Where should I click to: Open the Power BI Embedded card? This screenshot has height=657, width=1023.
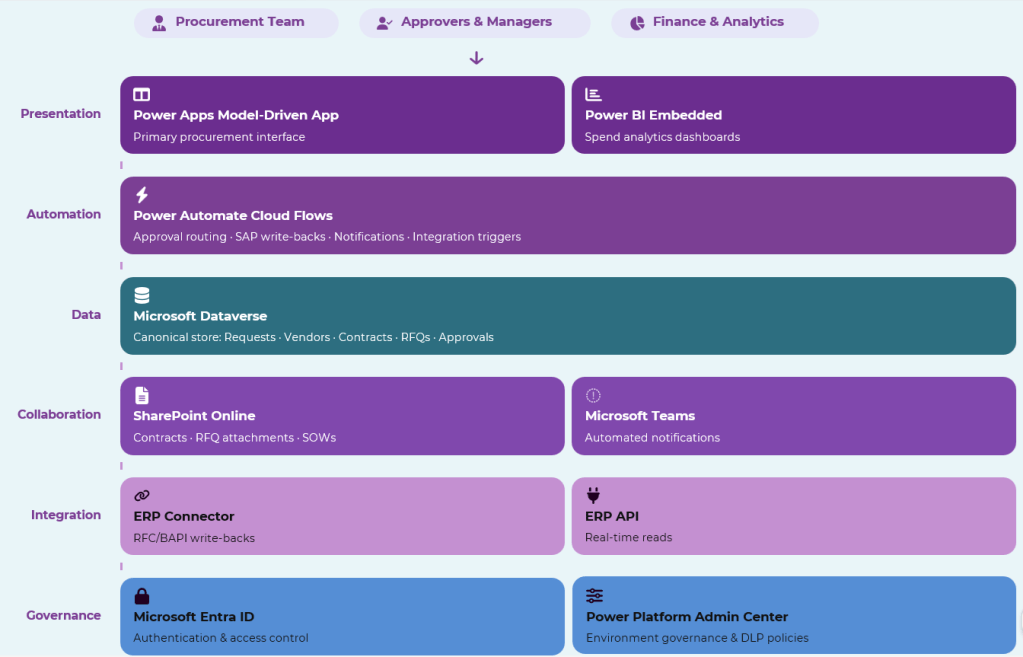(793, 115)
